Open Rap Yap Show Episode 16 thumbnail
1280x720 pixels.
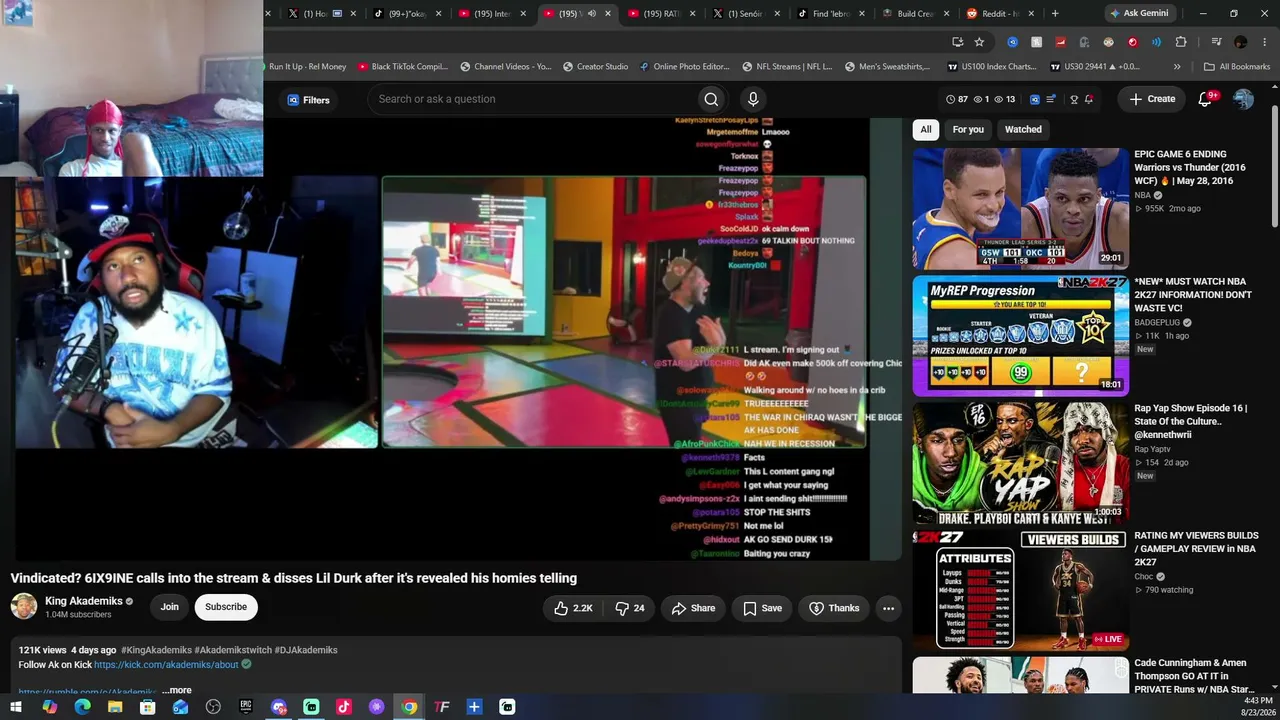(x=1020, y=463)
